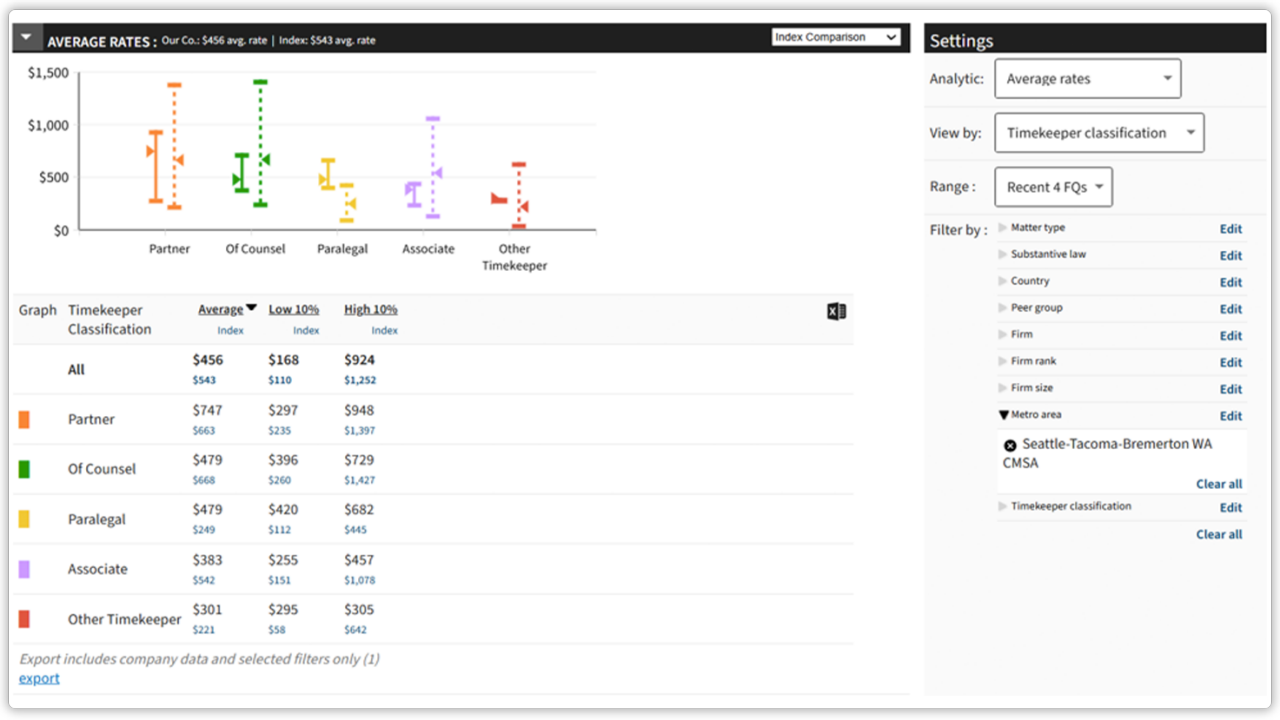The image size is (1280, 720).
Task: Open the Index Comparison dropdown
Action: (x=836, y=37)
